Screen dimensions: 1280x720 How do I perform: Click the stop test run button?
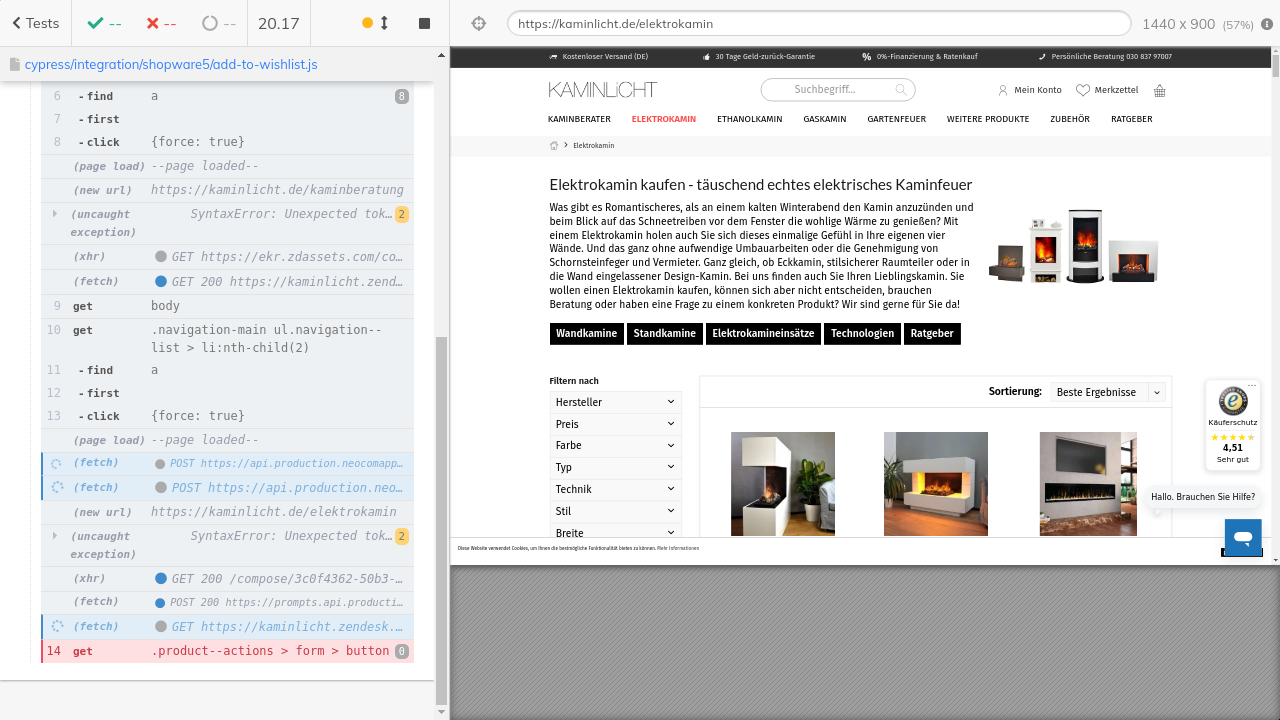[424, 23]
